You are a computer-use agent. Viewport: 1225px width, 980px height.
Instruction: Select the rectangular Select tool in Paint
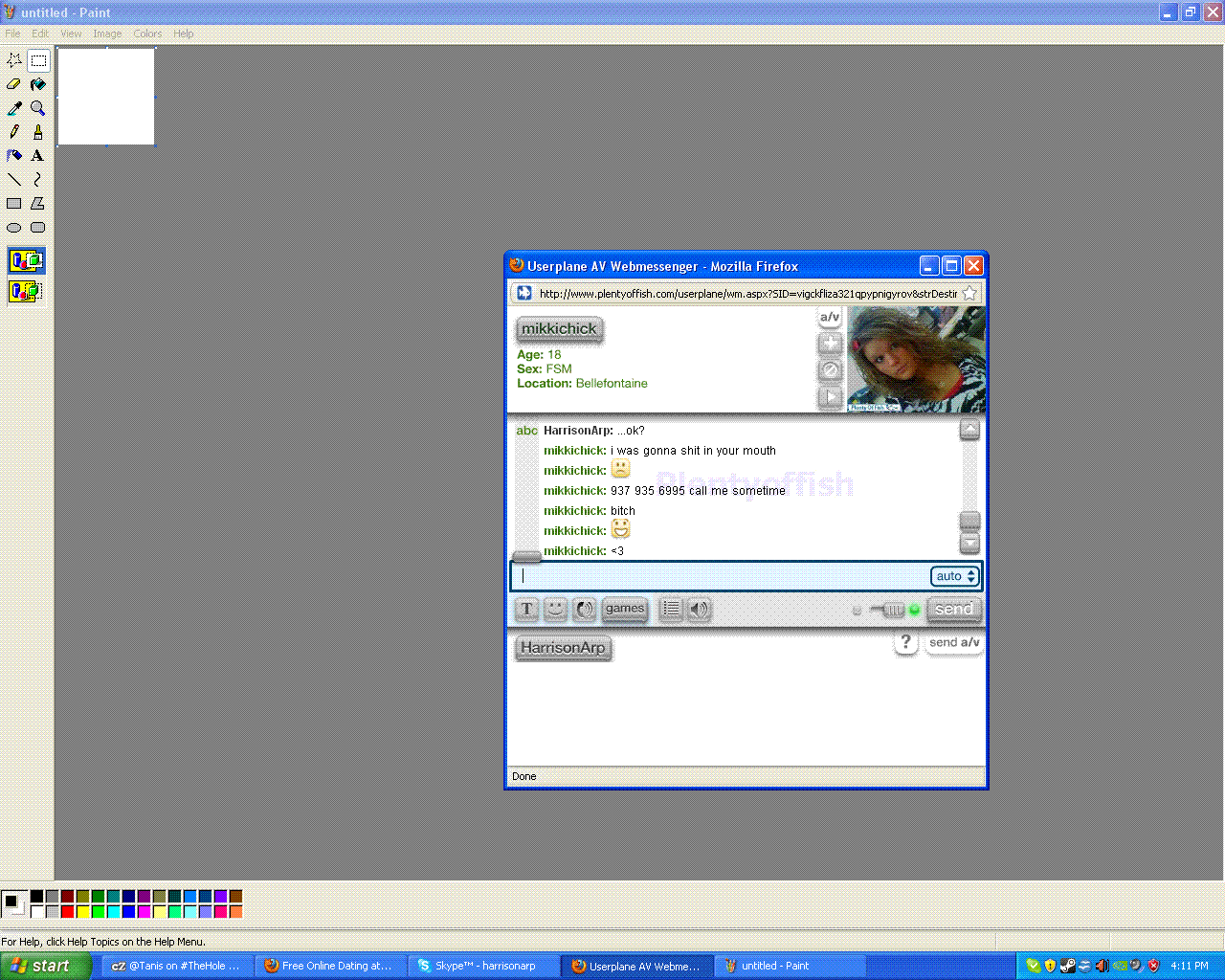coord(38,60)
